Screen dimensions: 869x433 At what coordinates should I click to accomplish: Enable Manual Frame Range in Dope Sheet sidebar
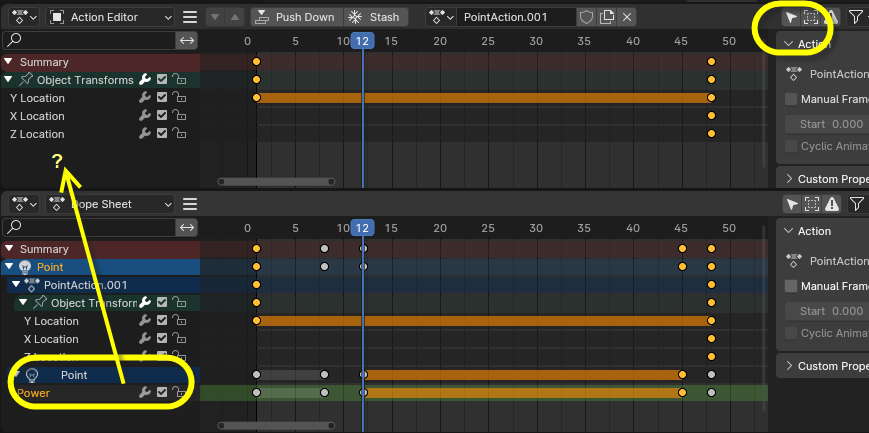coord(791,286)
